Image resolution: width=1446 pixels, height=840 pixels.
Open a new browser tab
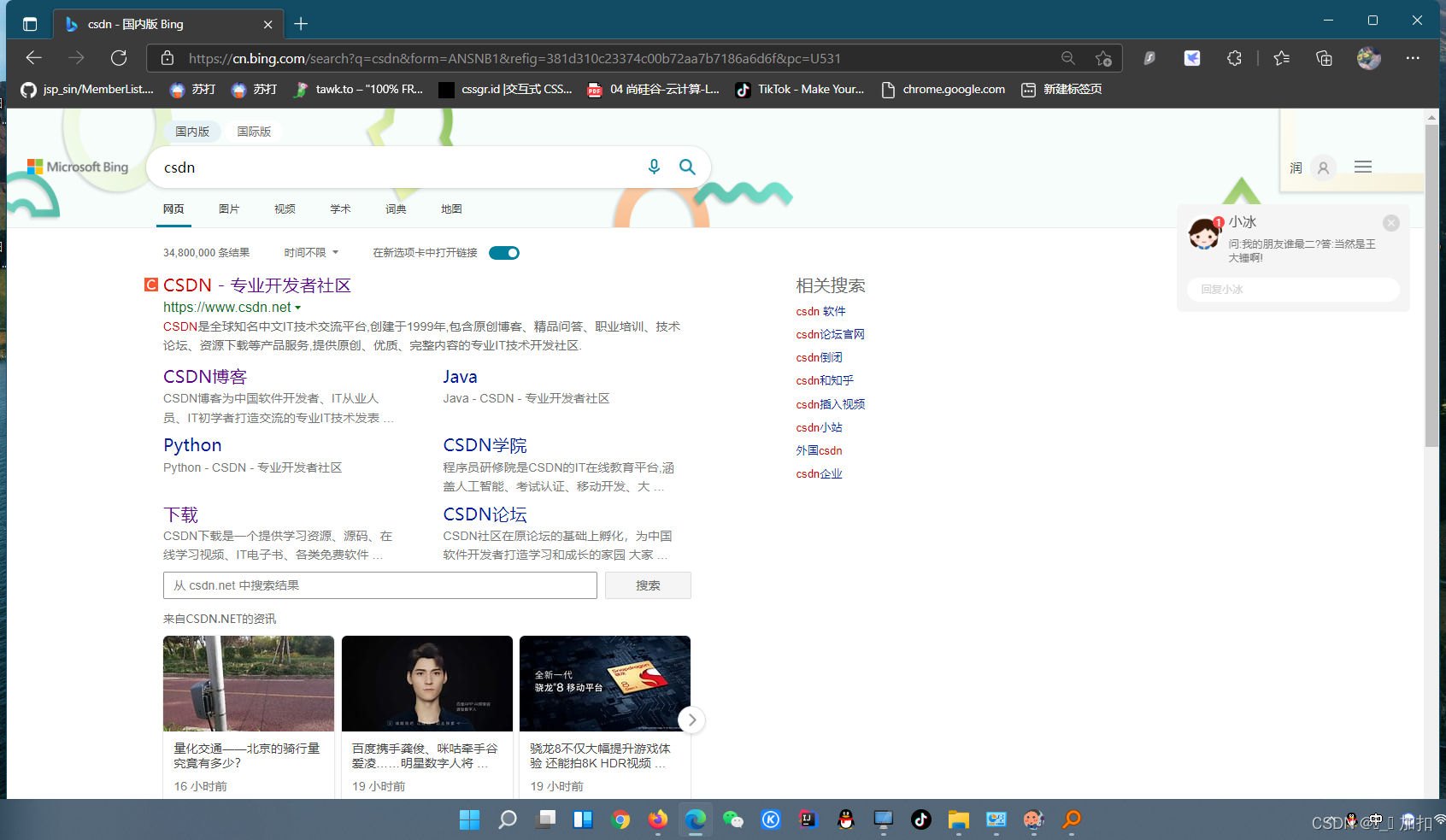tap(301, 24)
